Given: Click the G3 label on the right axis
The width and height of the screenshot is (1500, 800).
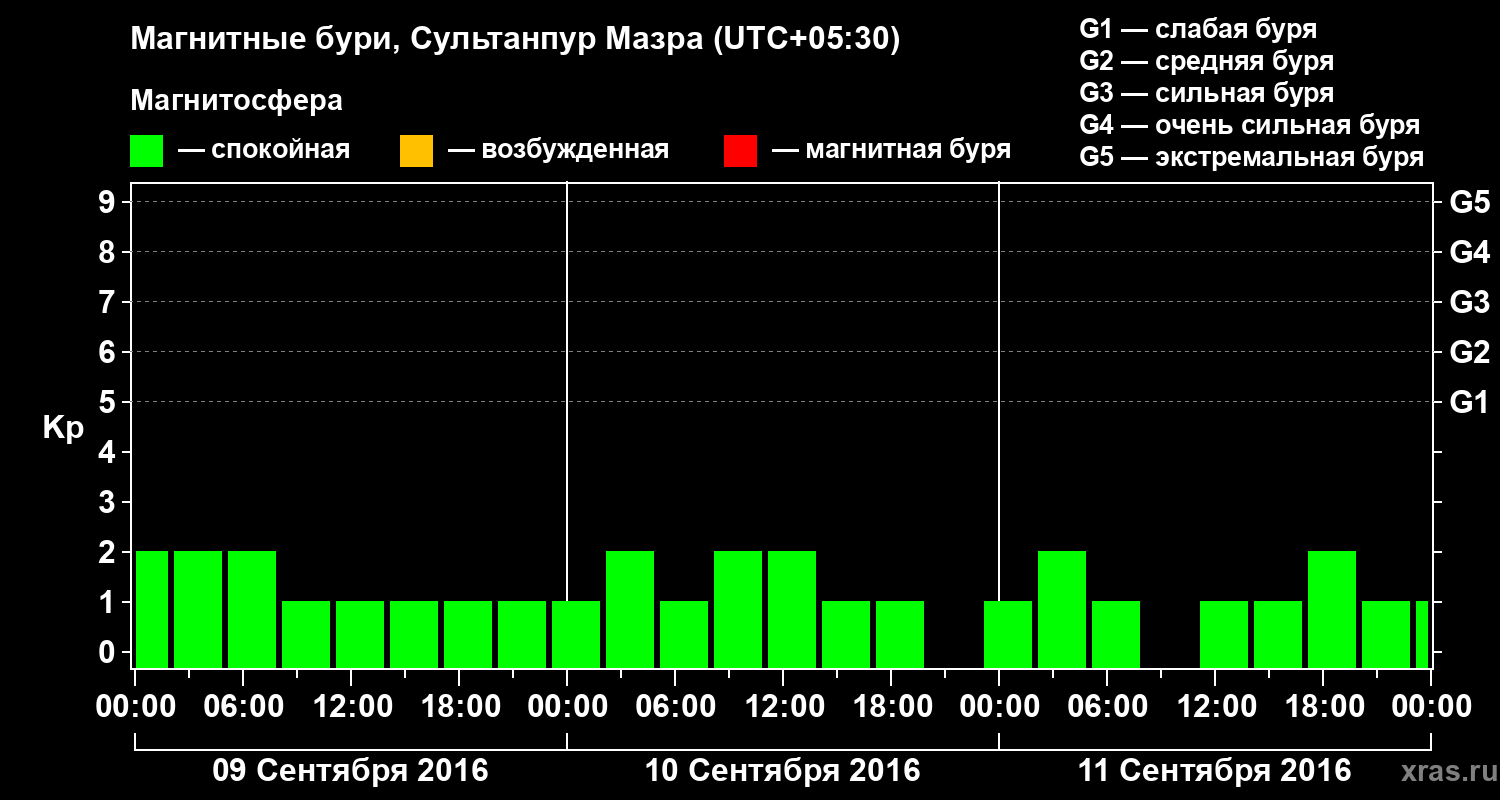Looking at the screenshot, I should pos(1469,302).
